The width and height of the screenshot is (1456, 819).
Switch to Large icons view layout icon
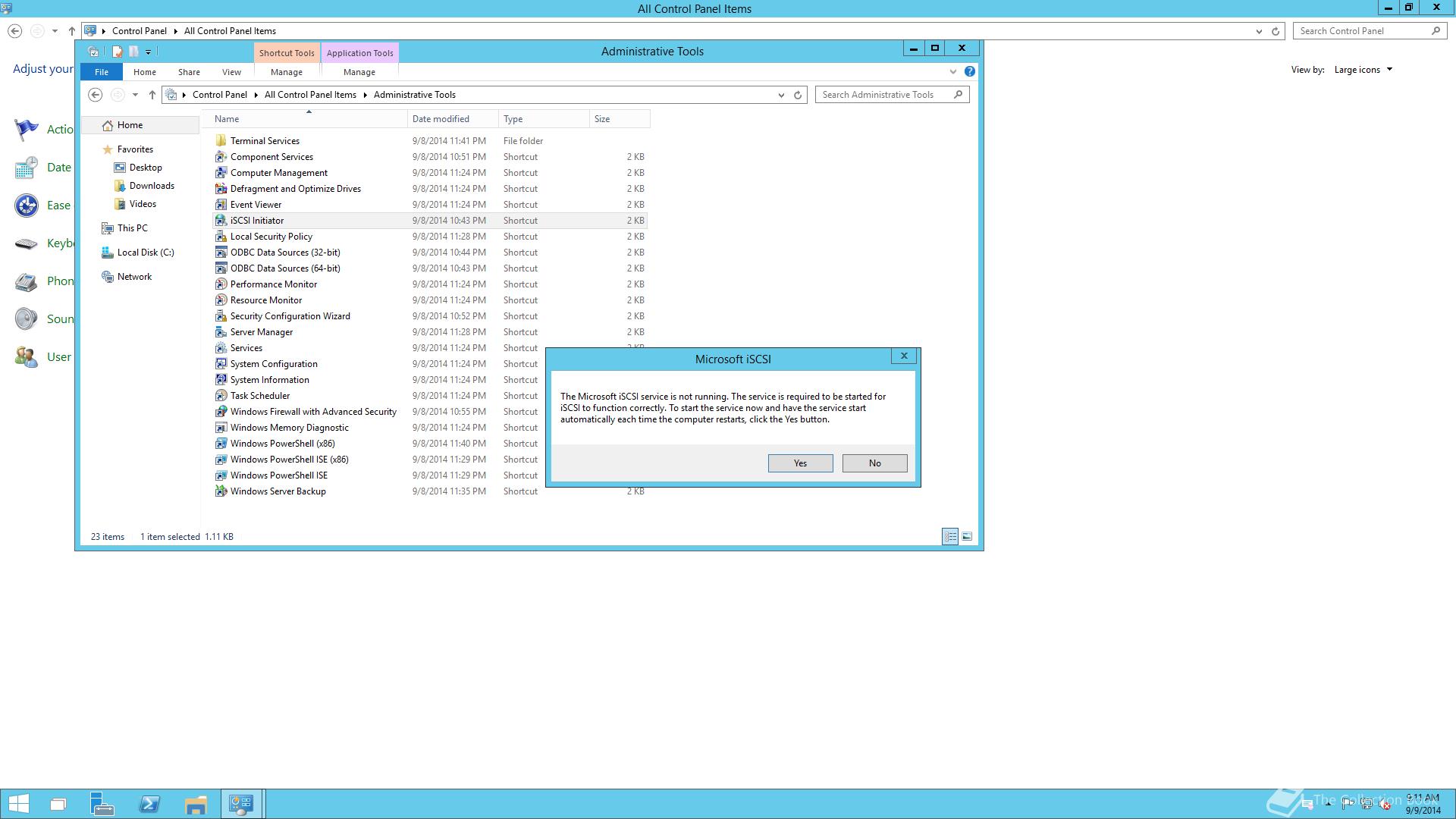967,536
